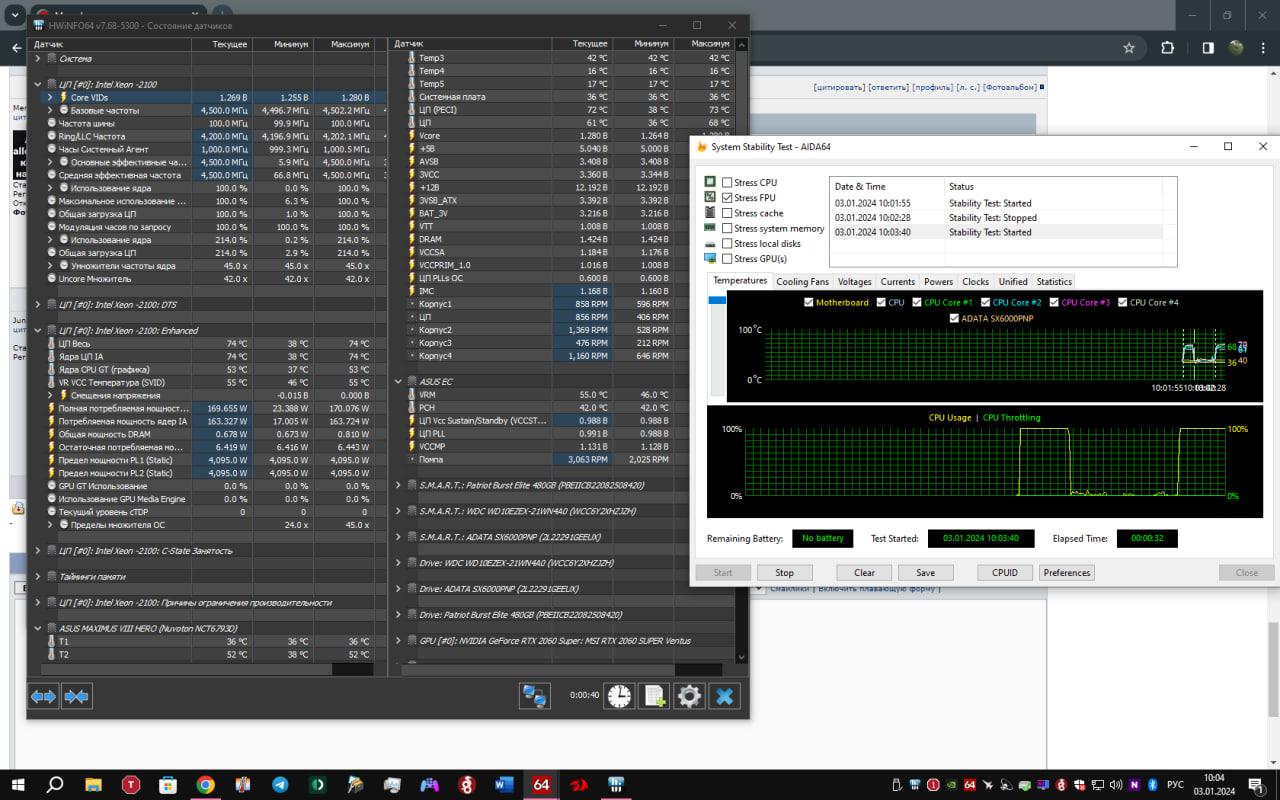Click the Bluetooth tray icon
Screen dimensions: 1280x800
coord(1151,785)
